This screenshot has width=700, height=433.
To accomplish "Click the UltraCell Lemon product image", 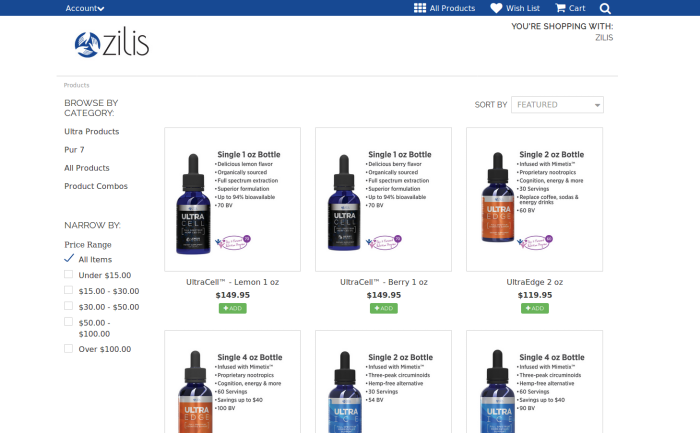I will 233,200.
